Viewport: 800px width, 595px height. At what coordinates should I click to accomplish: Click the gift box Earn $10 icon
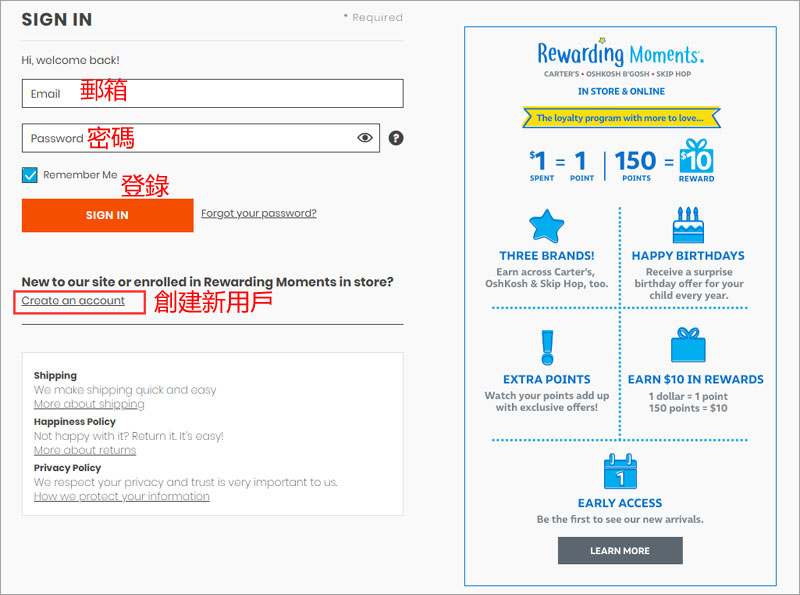tap(688, 345)
